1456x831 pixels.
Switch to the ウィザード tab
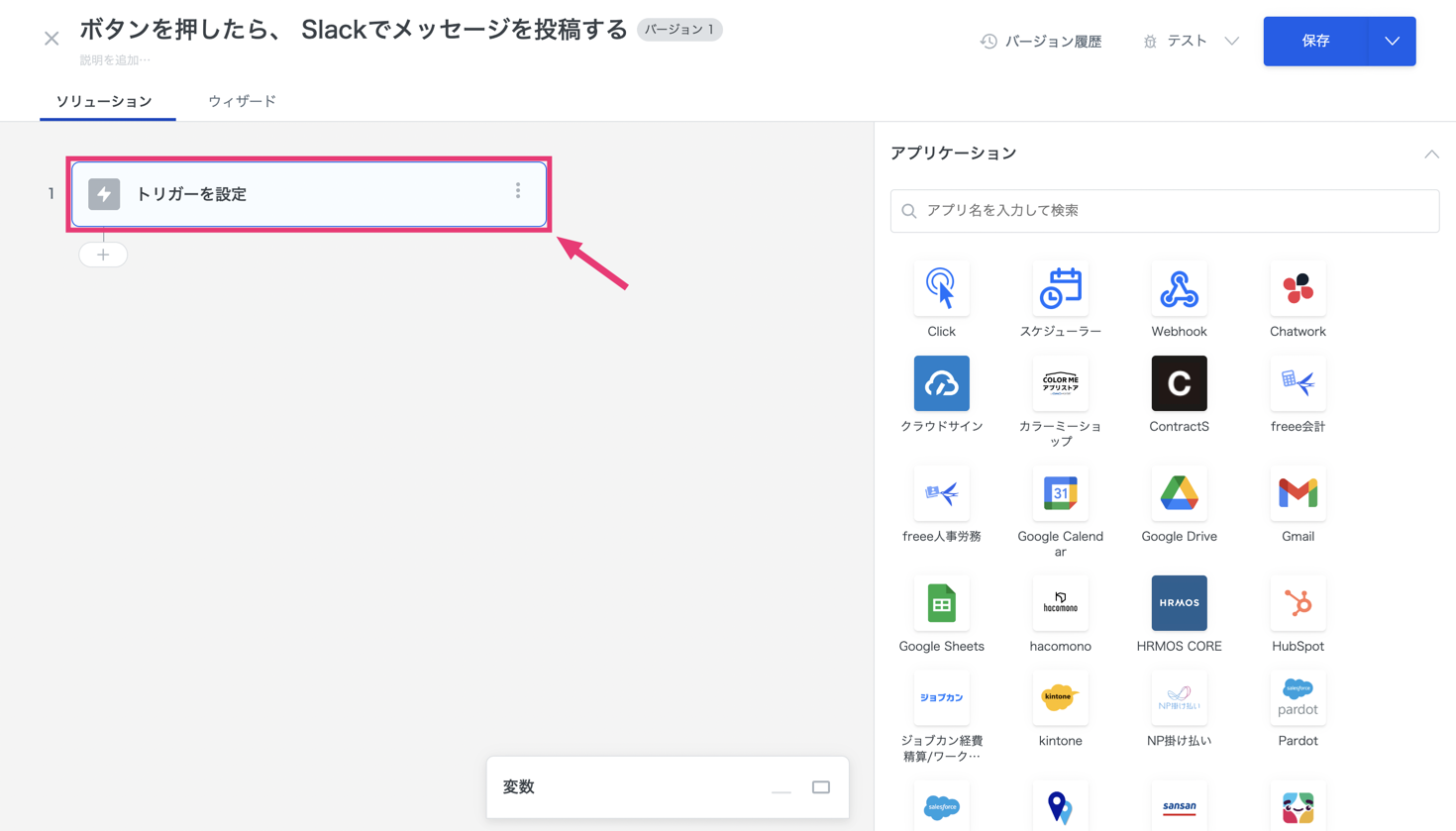242,101
